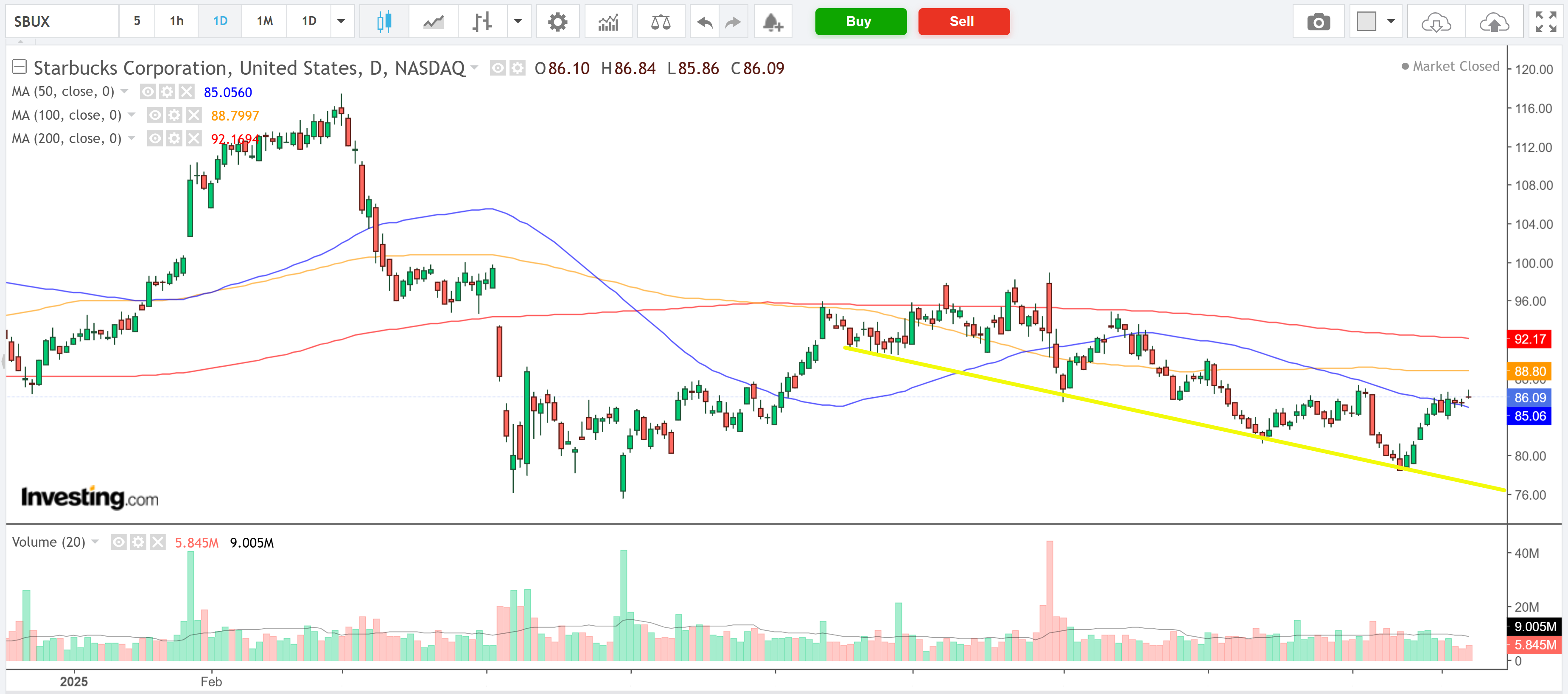The image size is (1568, 694).
Task: Open the add alert bell icon
Action: point(773,22)
